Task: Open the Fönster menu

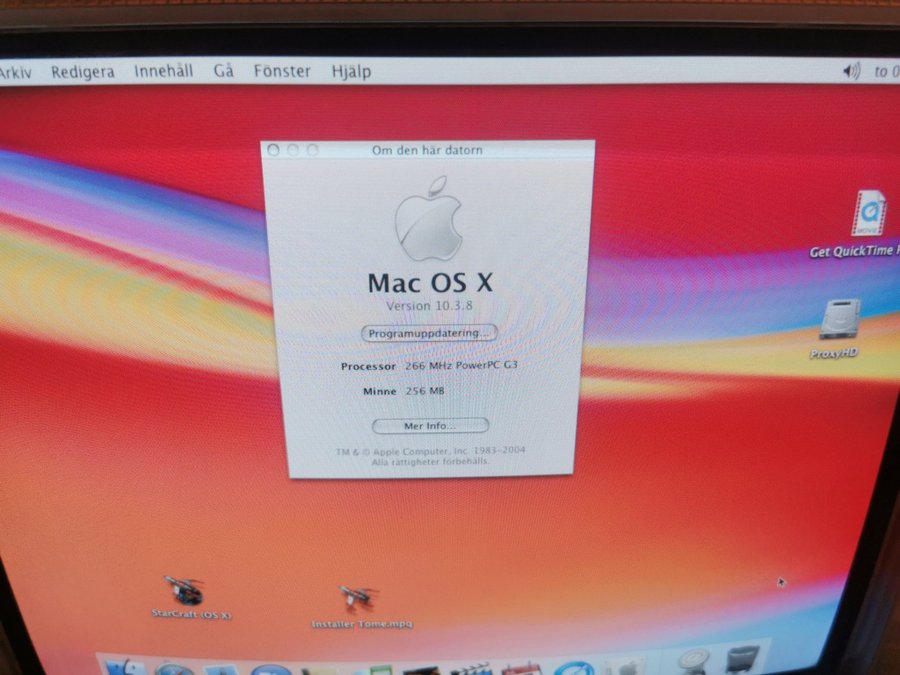Action: click(x=282, y=71)
